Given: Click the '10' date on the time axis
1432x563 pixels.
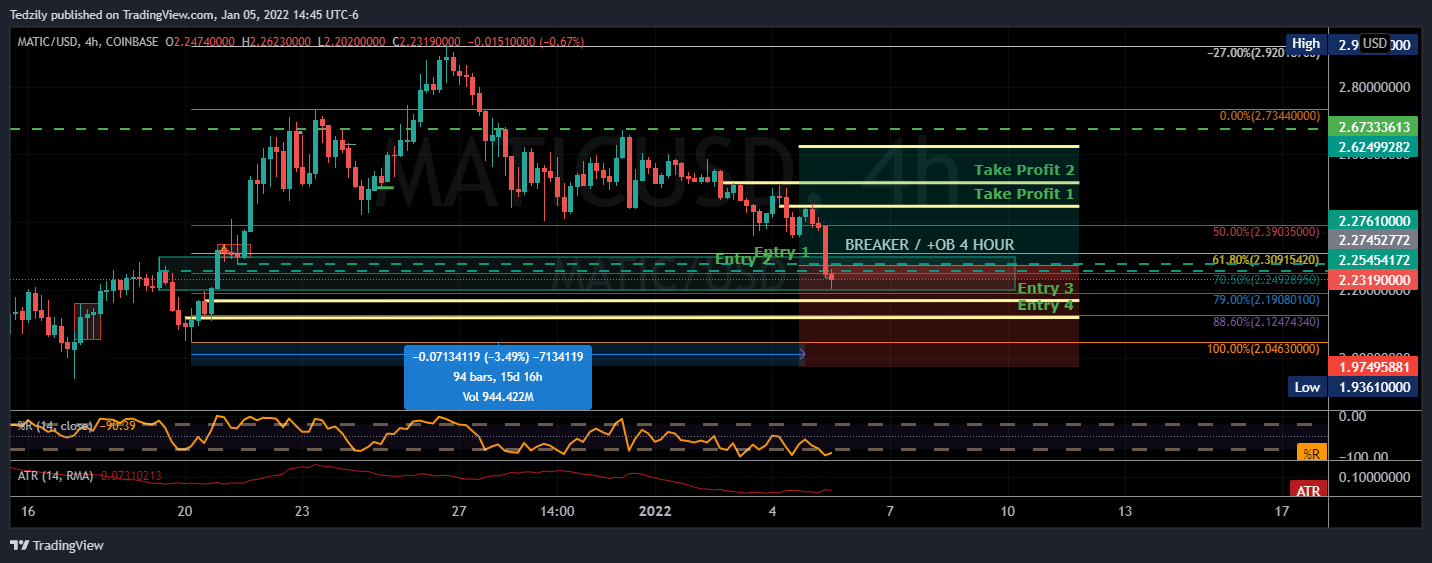Looking at the screenshot, I should click(x=1008, y=511).
